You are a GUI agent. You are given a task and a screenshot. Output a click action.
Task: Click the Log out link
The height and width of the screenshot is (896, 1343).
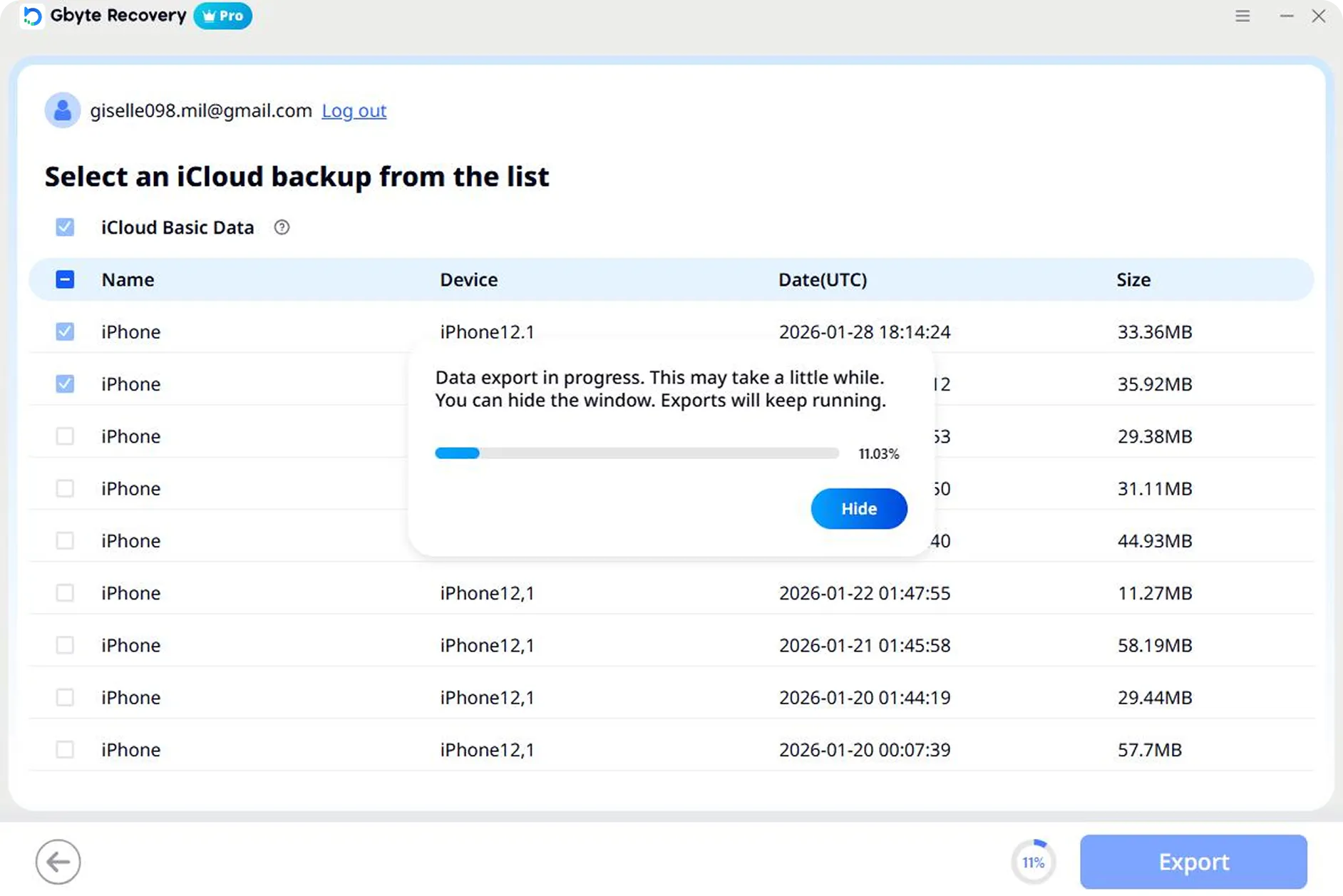354,110
